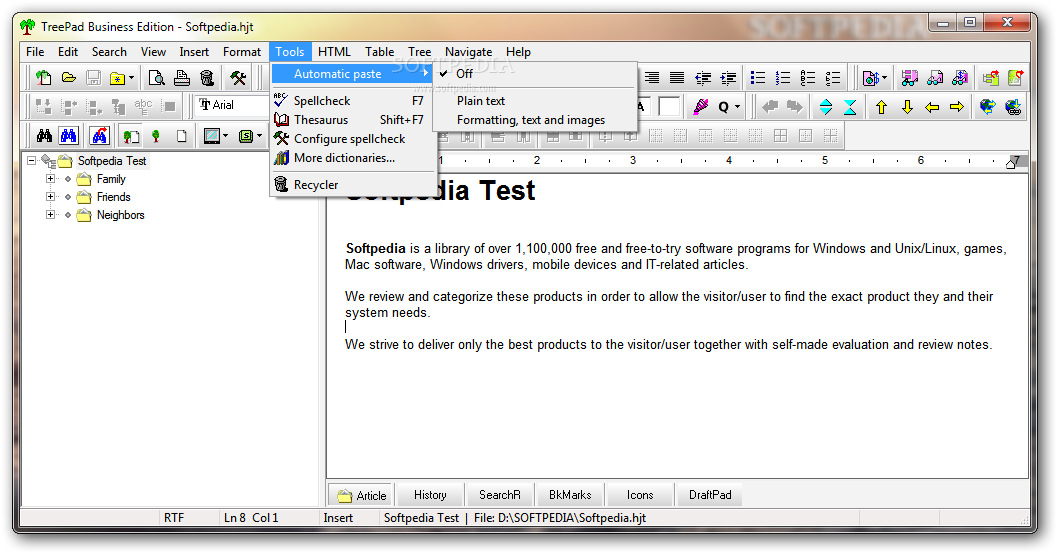Open the Navigate menu
The height and width of the screenshot is (554, 1058).
(x=468, y=52)
